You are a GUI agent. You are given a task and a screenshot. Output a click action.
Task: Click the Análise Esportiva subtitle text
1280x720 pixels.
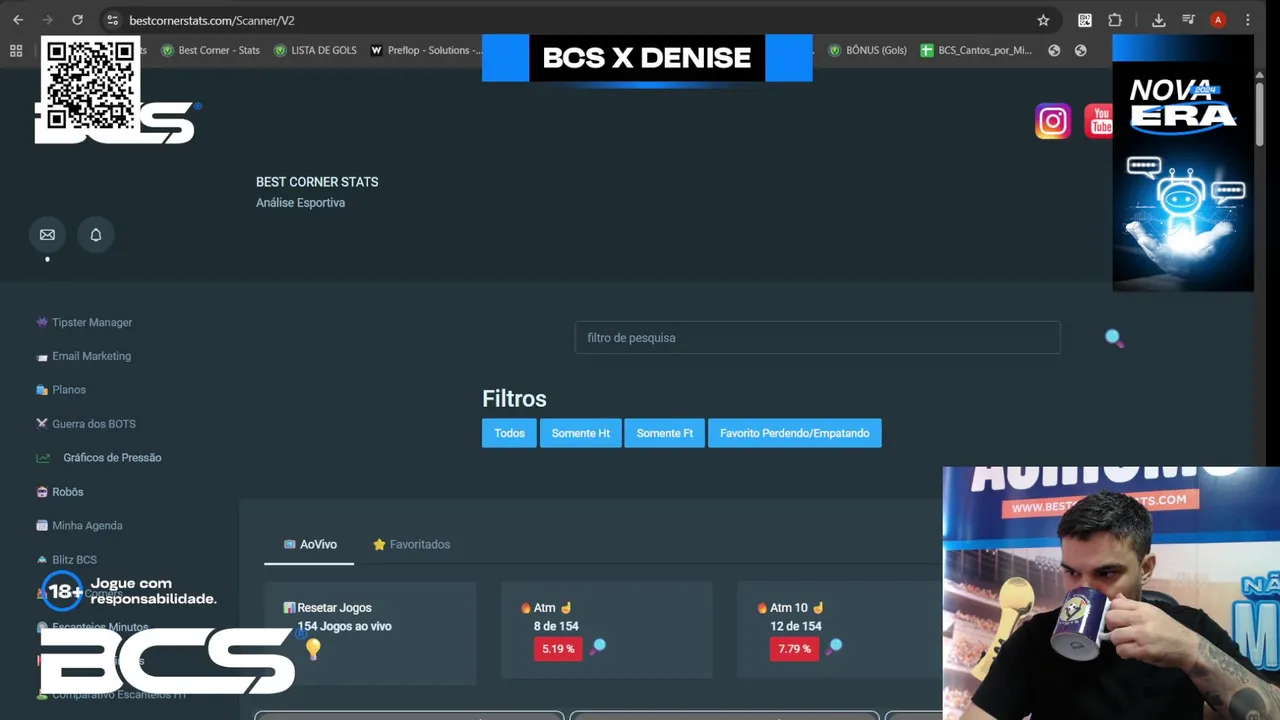(300, 203)
